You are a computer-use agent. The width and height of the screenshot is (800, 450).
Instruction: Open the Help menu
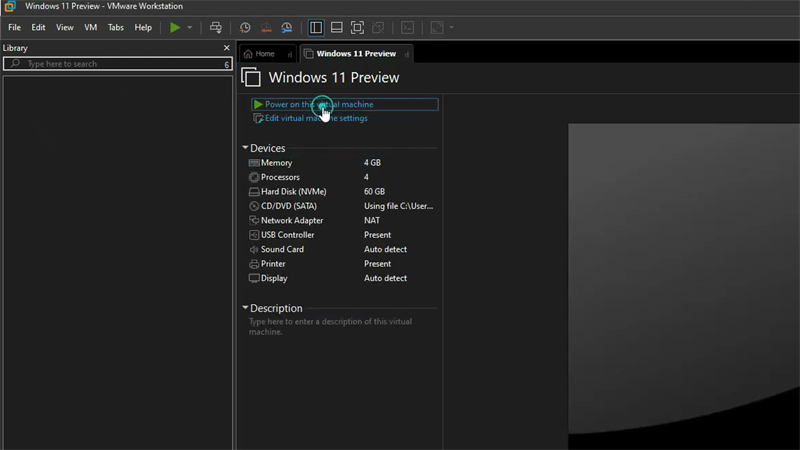coord(143,28)
